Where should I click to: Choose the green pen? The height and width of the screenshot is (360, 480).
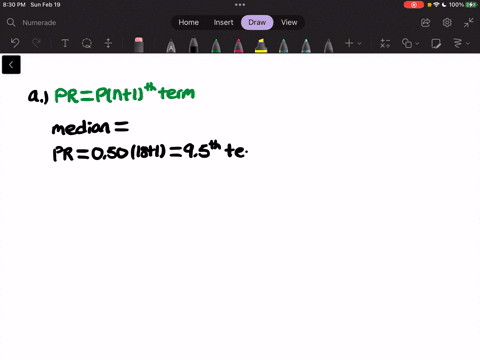[x=216, y=45]
